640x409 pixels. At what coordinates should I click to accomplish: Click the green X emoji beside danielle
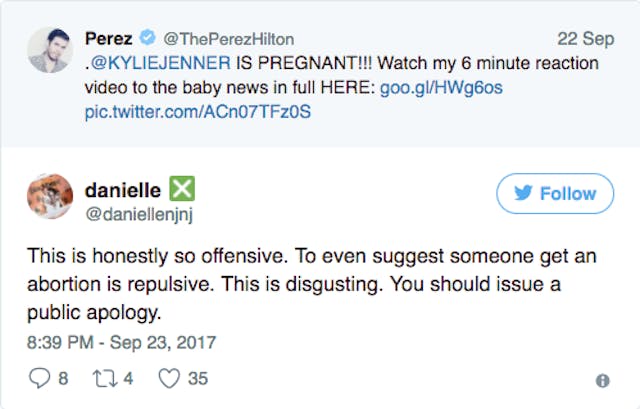coord(181,187)
